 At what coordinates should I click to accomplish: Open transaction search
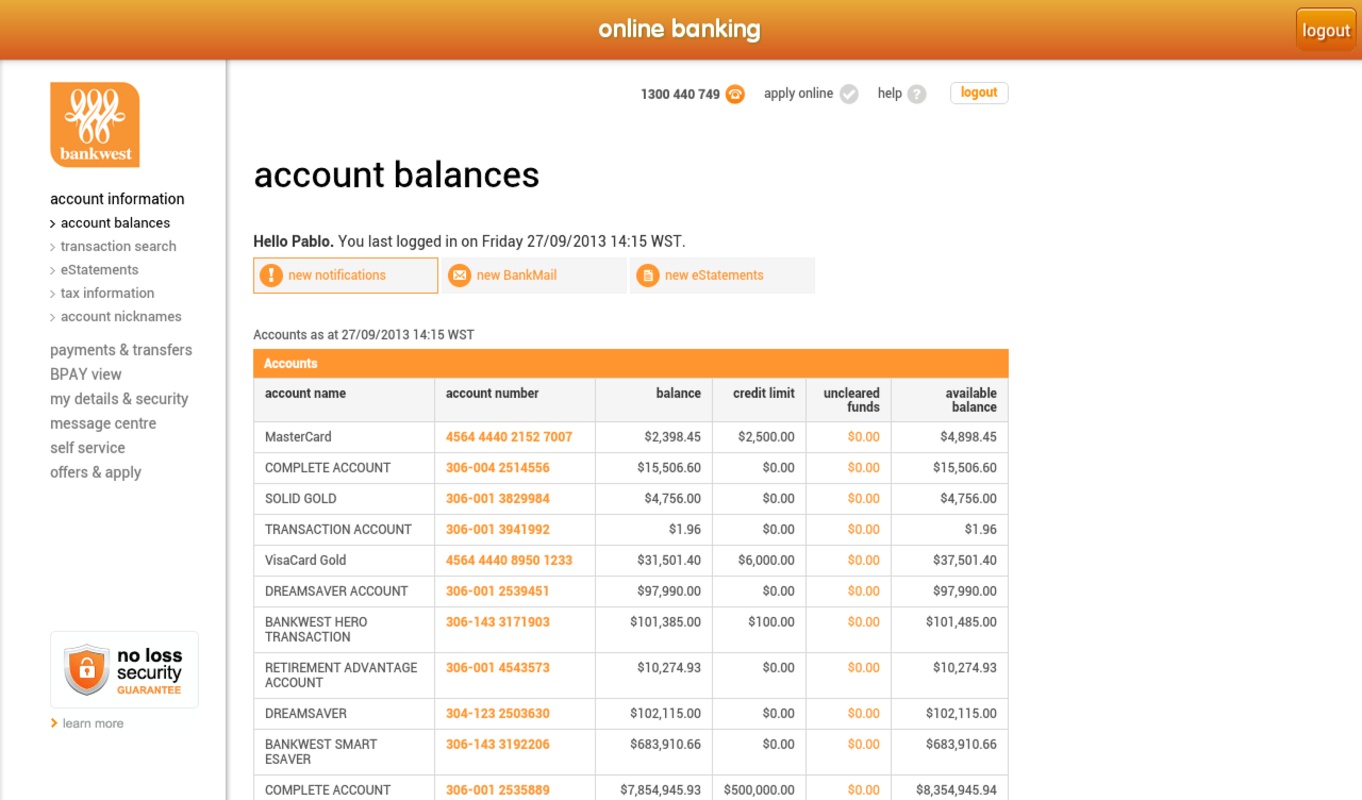[x=118, y=246]
